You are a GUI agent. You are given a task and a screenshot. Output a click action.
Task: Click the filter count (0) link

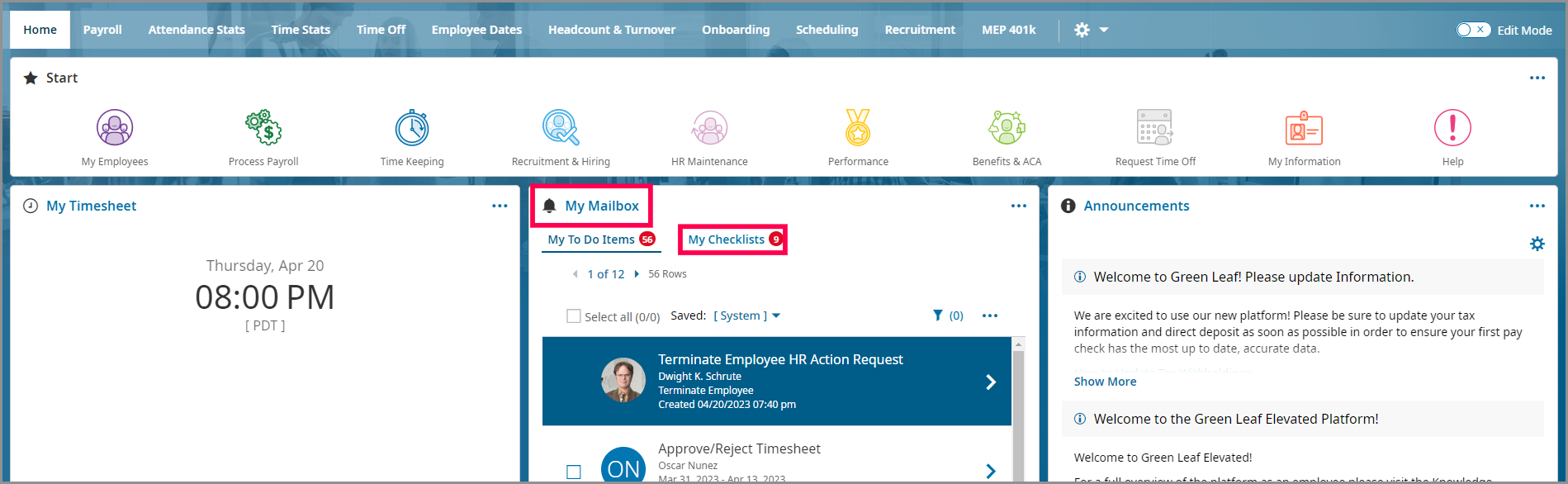(956, 316)
